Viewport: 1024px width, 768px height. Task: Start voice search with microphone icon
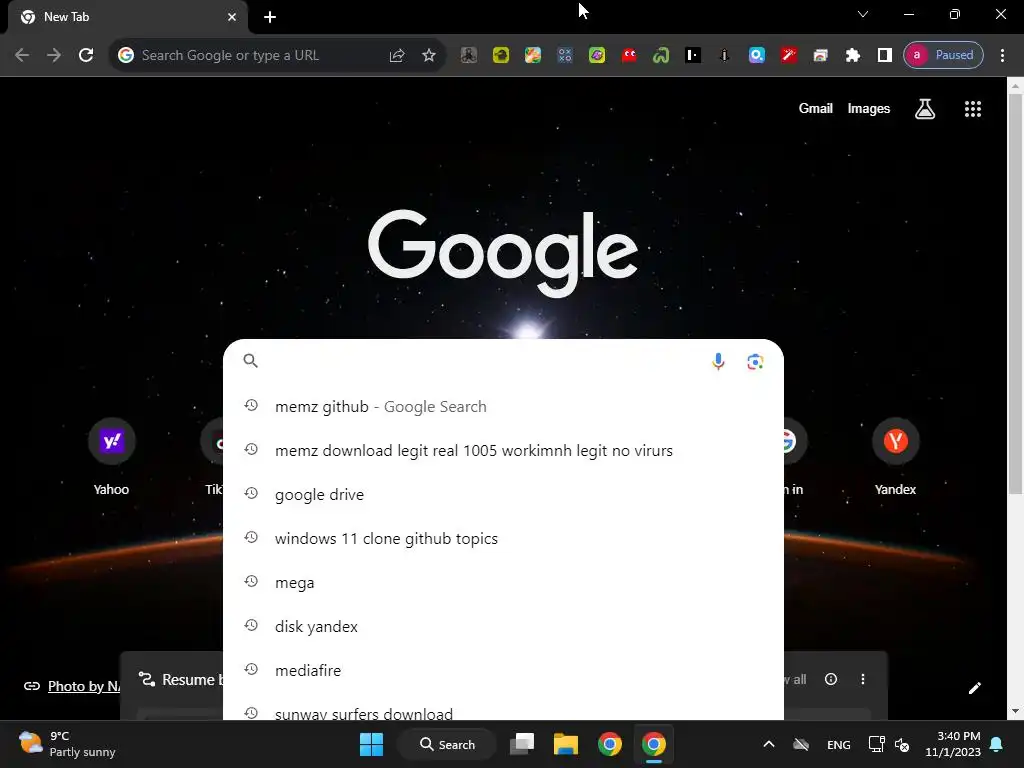[718, 361]
